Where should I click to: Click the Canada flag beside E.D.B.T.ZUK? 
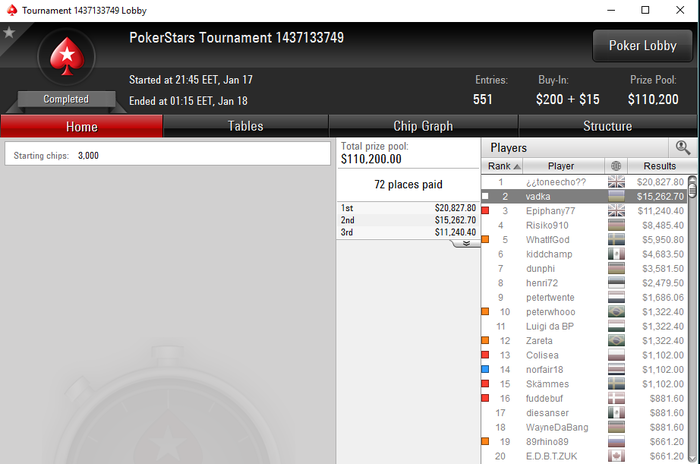tap(616, 456)
